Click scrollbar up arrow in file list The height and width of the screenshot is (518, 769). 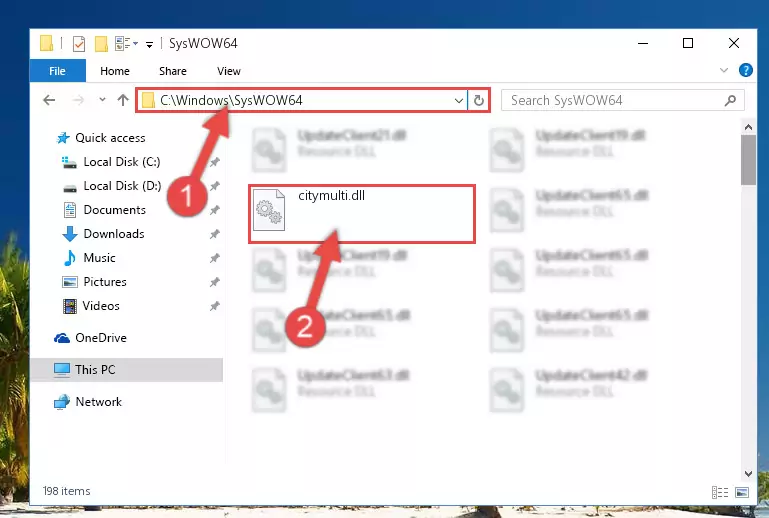click(x=748, y=128)
